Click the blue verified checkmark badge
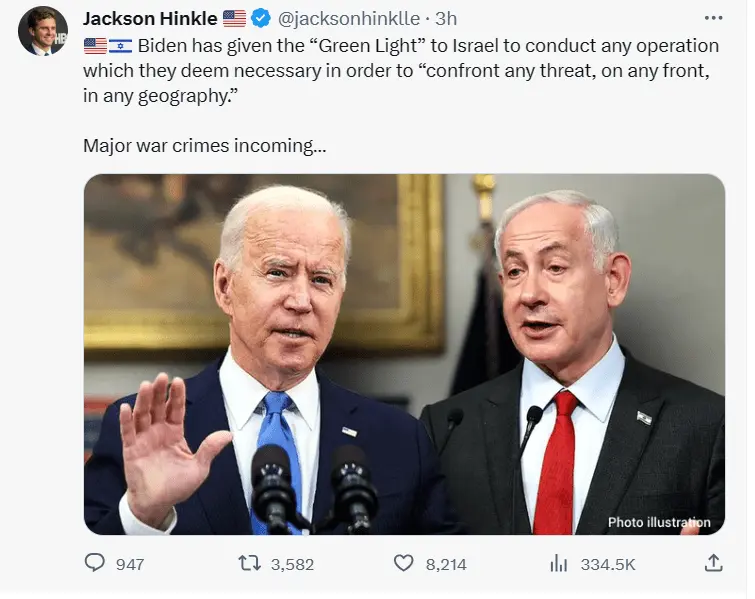755x599 pixels. coord(261,18)
